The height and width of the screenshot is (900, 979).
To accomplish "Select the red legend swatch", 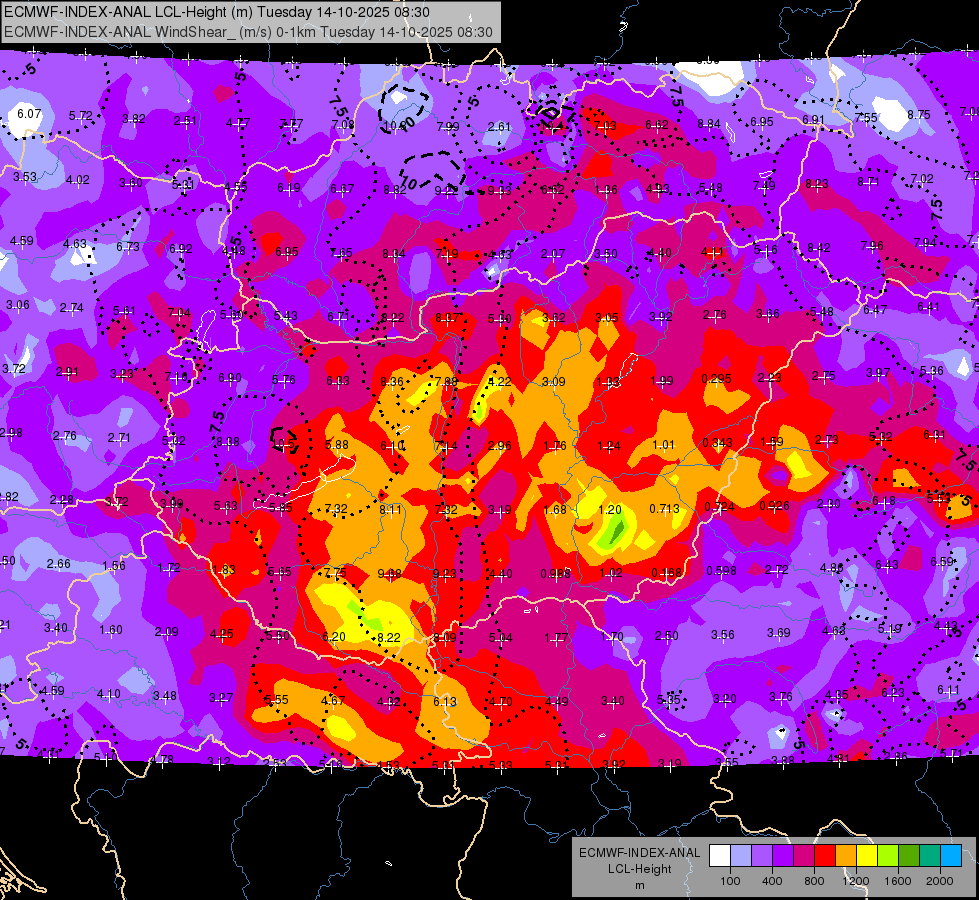I will tap(825, 856).
